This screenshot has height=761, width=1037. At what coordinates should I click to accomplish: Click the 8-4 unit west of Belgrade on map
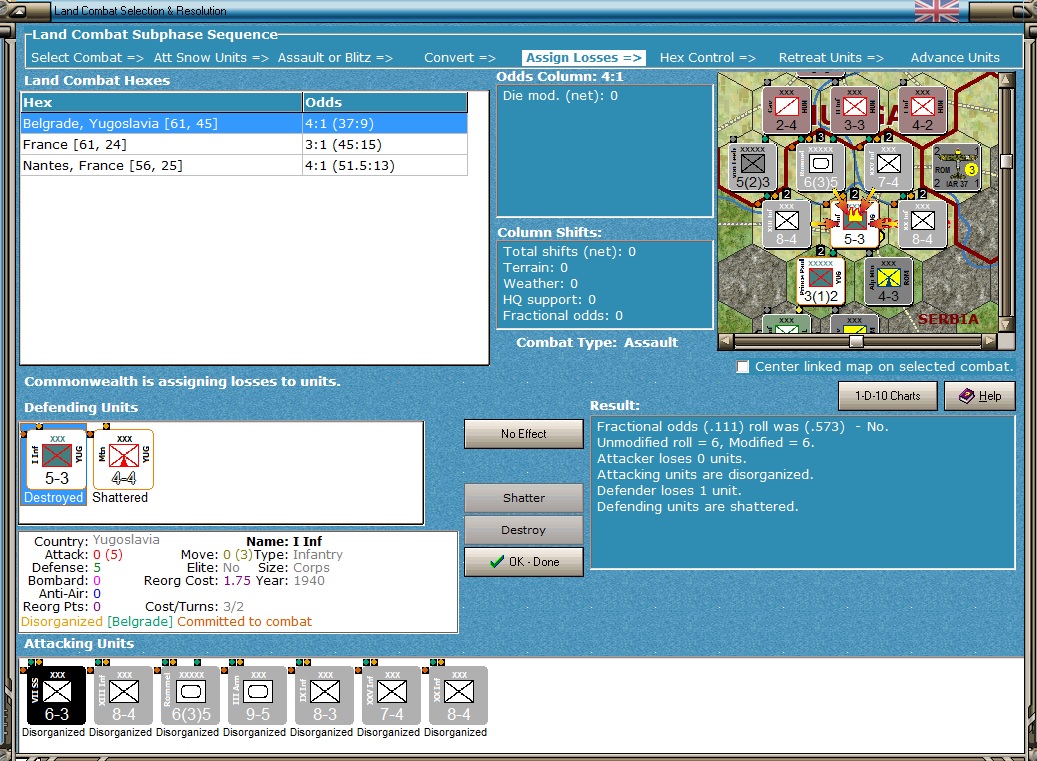[x=786, y=225]
